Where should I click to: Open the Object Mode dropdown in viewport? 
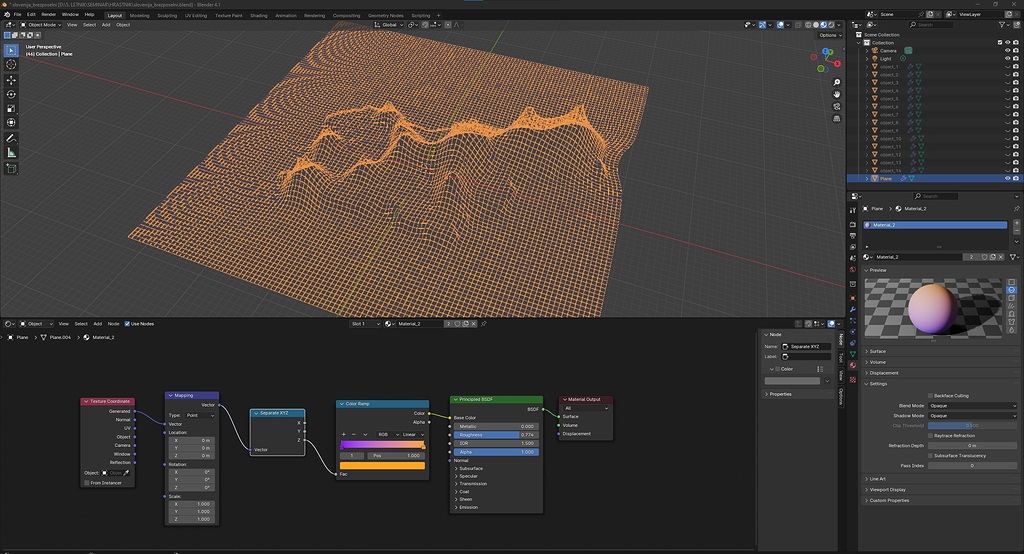click(41, 25)
